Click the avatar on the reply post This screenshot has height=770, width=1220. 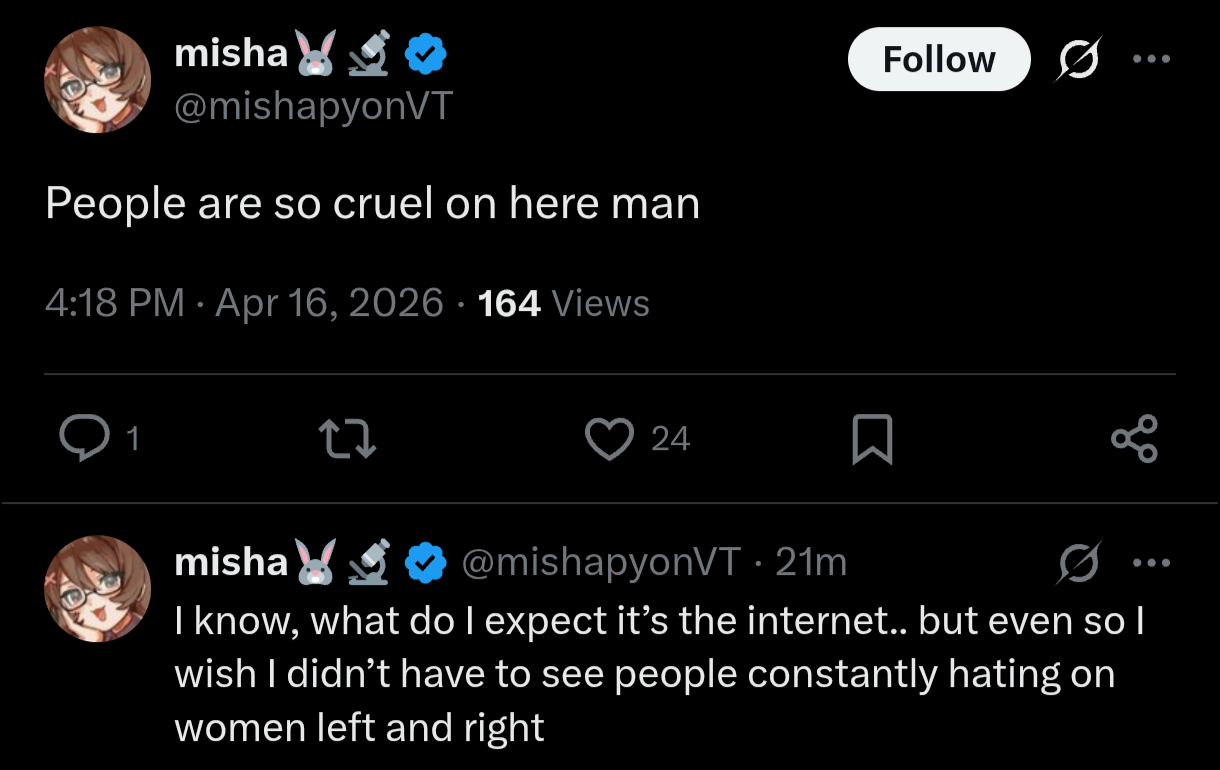[97, 588]
